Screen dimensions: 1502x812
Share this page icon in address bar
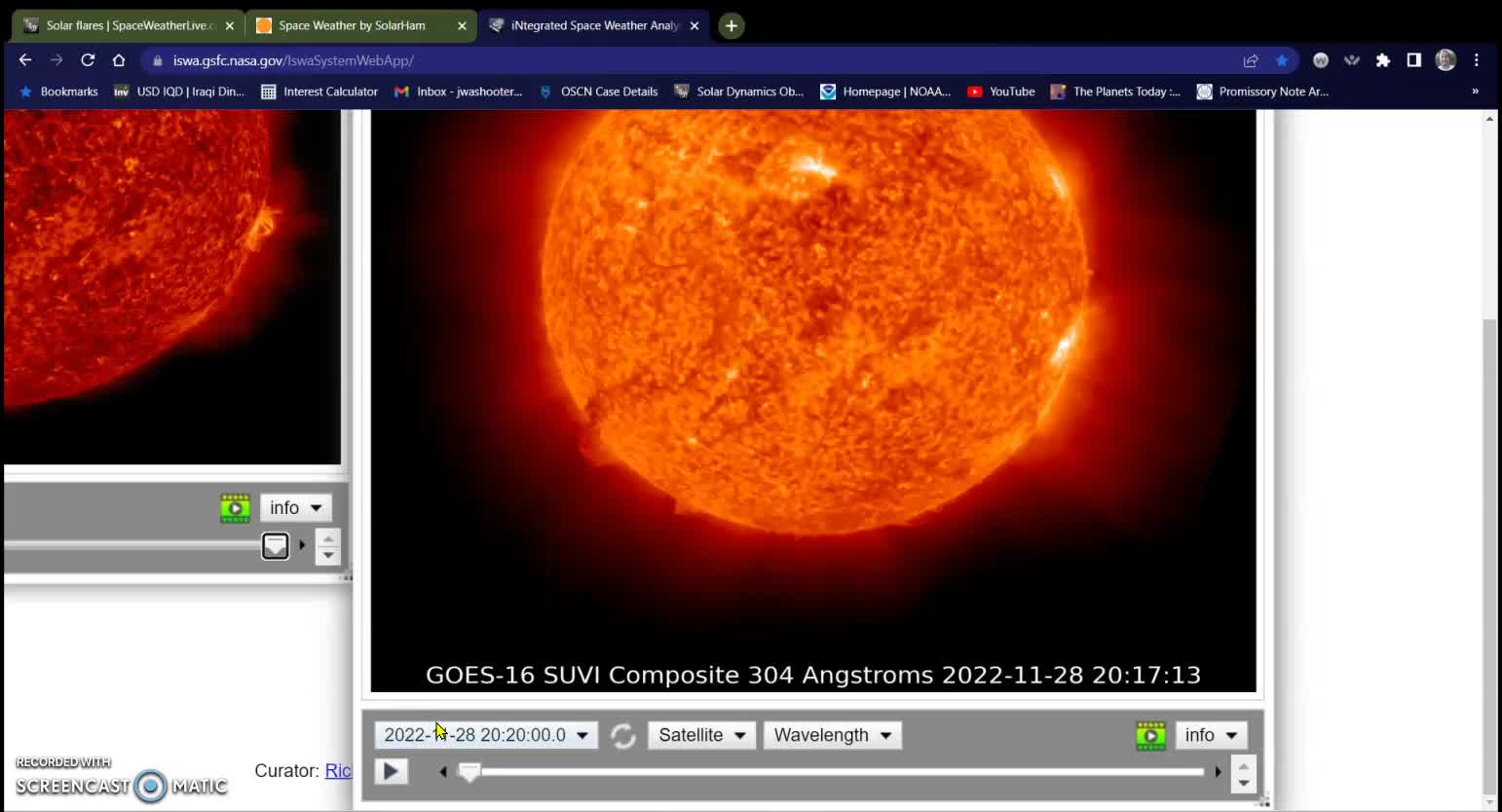(1251, 60)
